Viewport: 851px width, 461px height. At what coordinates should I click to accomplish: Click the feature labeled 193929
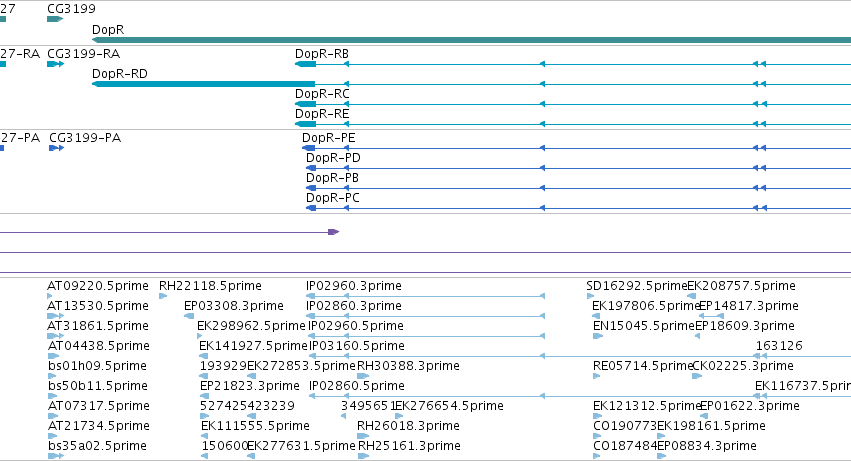(x=223, y=366)
